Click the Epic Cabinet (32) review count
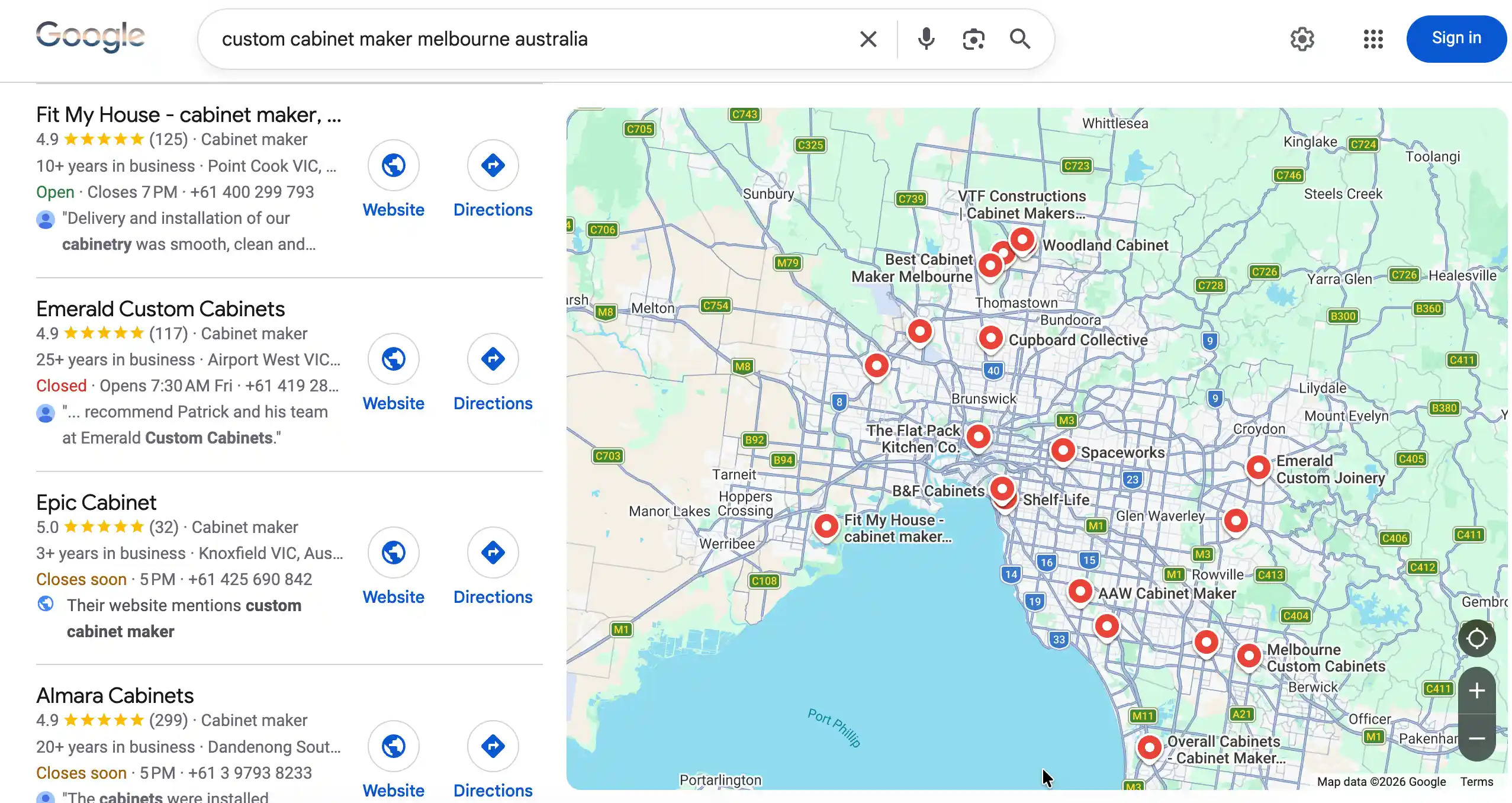 [164, 527]
